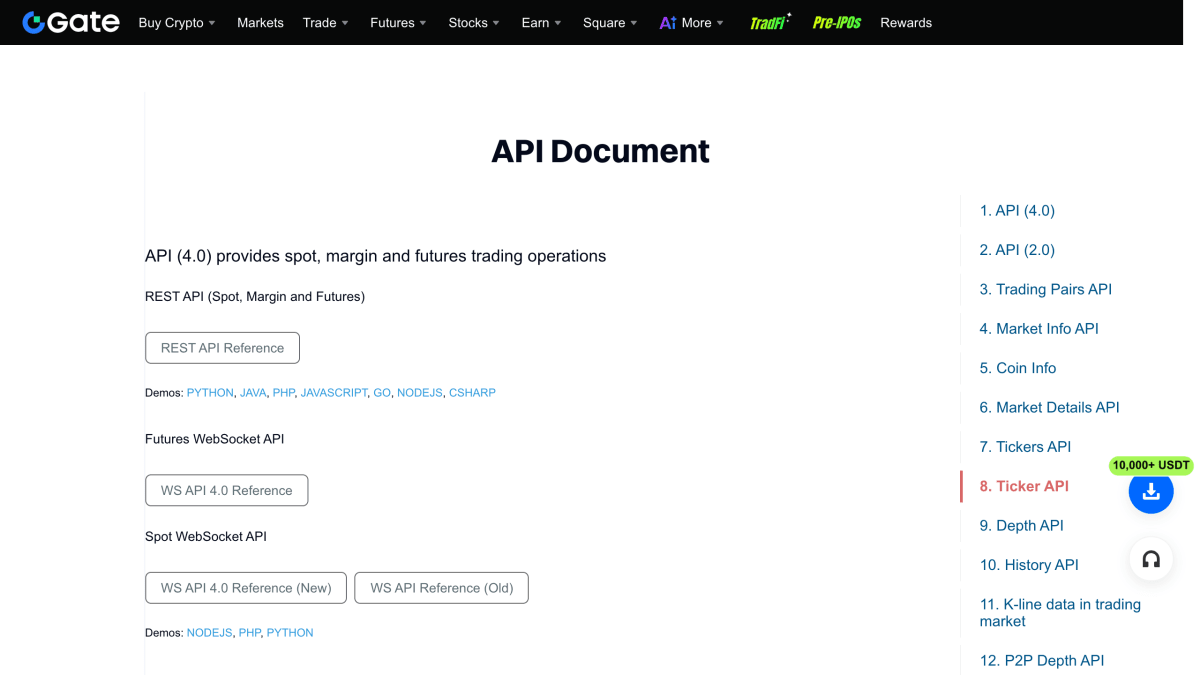Click the 10,000+ USDT badge
This screenshot has width=1200, height=675.
coord(1151,465)
